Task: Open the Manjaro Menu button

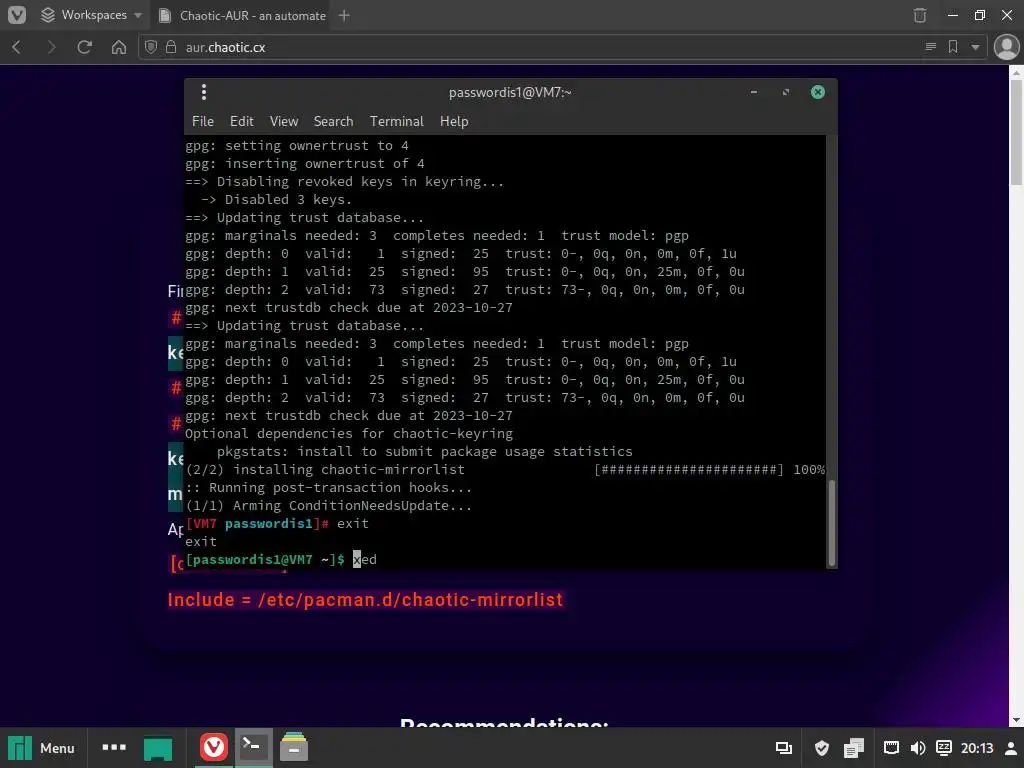Action: coord(42,748)
